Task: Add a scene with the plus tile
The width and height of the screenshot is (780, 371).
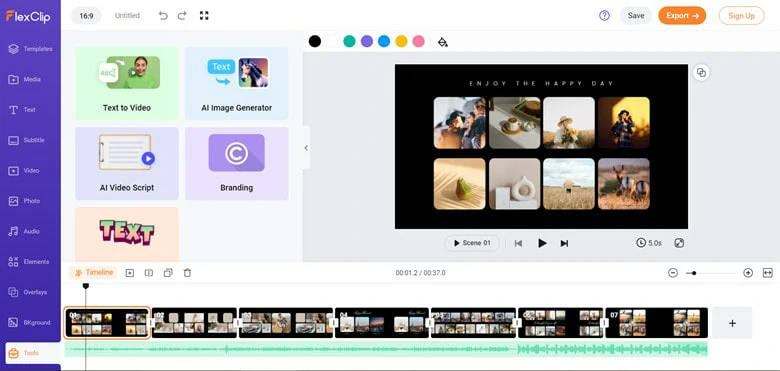Action: click(x=732, y=323)
